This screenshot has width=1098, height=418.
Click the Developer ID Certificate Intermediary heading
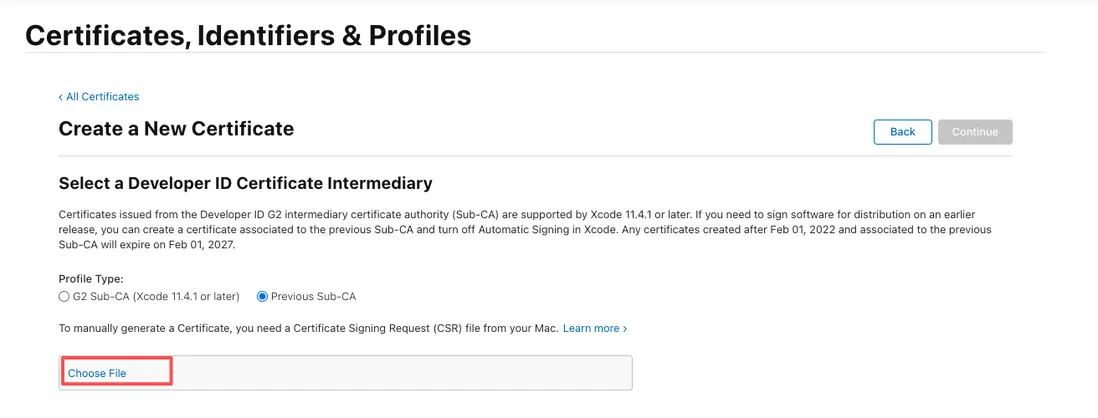pyautogui.click(x=245, y=183)
